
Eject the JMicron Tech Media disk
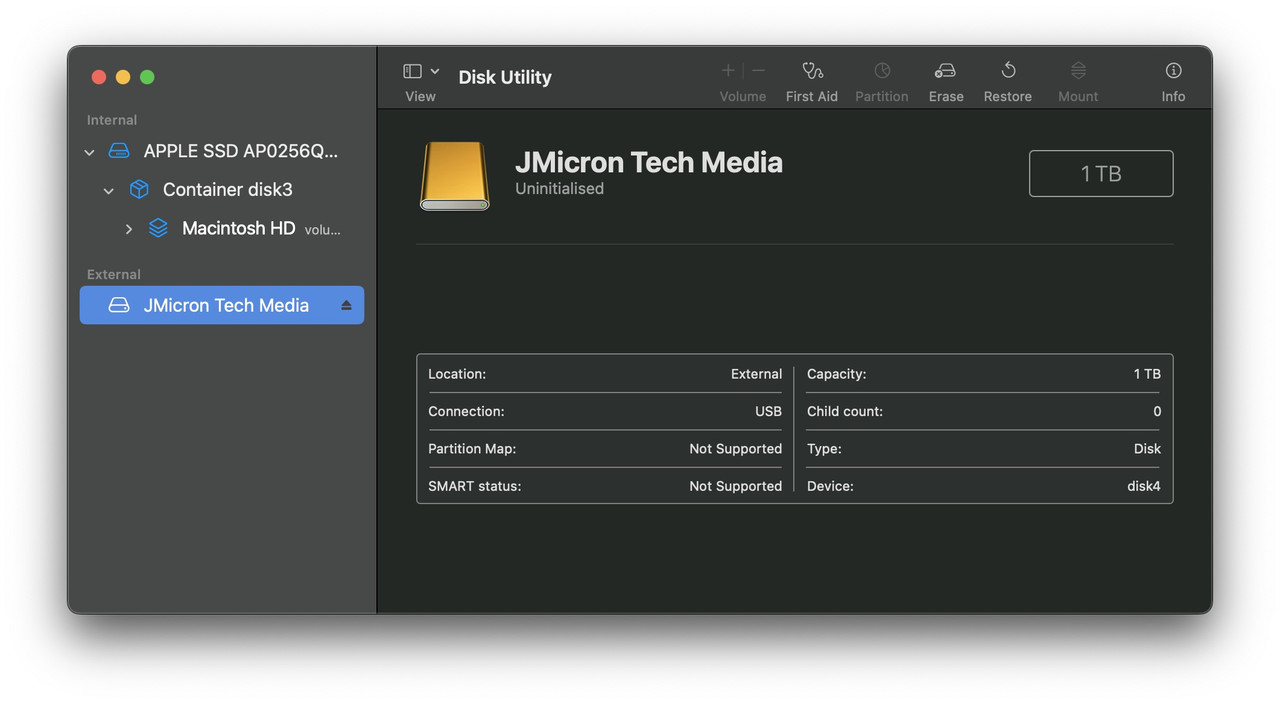(x=346, y=305)
